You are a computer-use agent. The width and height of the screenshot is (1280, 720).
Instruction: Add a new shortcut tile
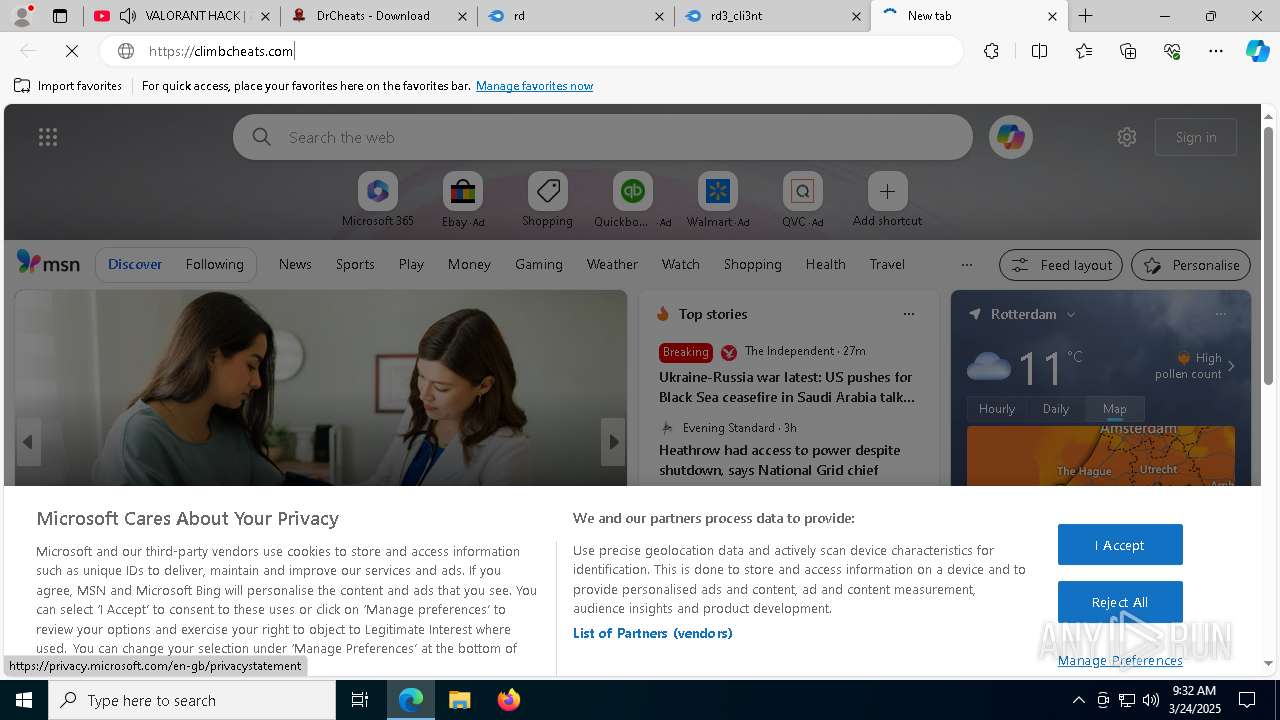click(887, 200)
